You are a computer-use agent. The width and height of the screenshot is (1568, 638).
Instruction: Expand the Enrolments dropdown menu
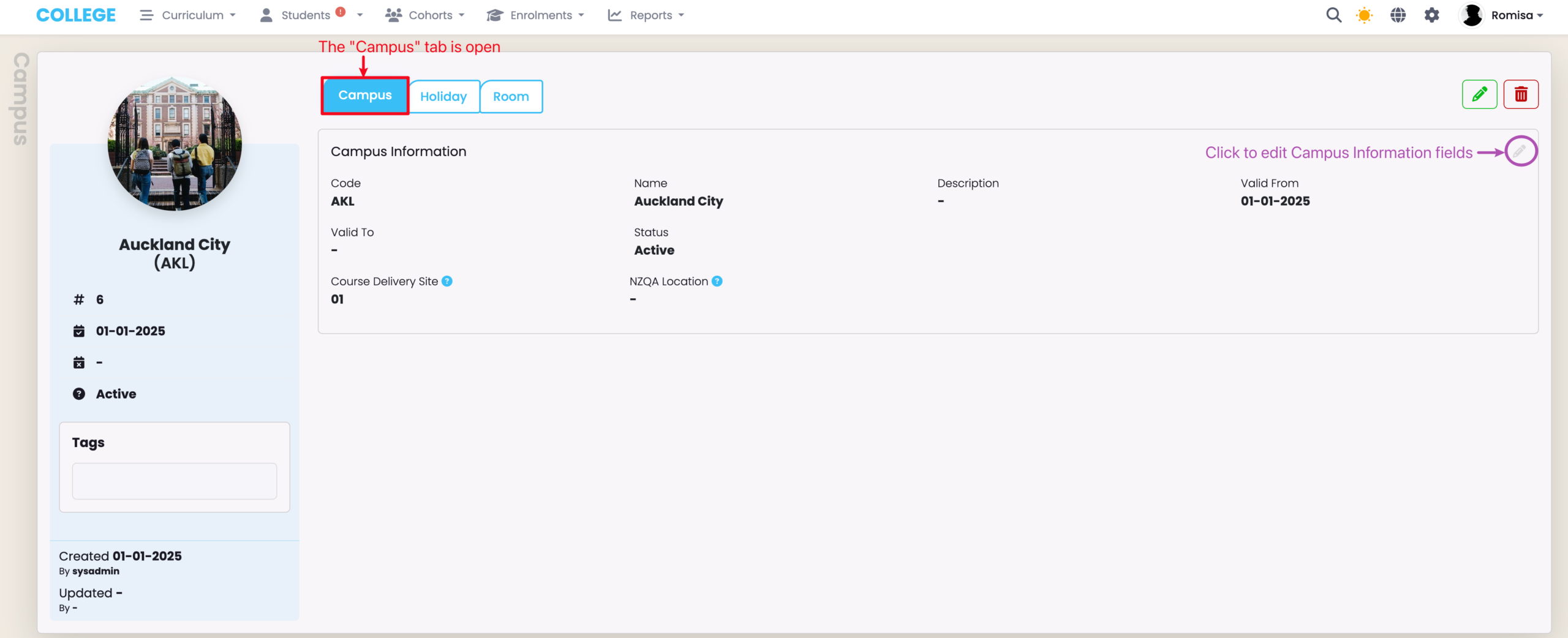point(535,15)
